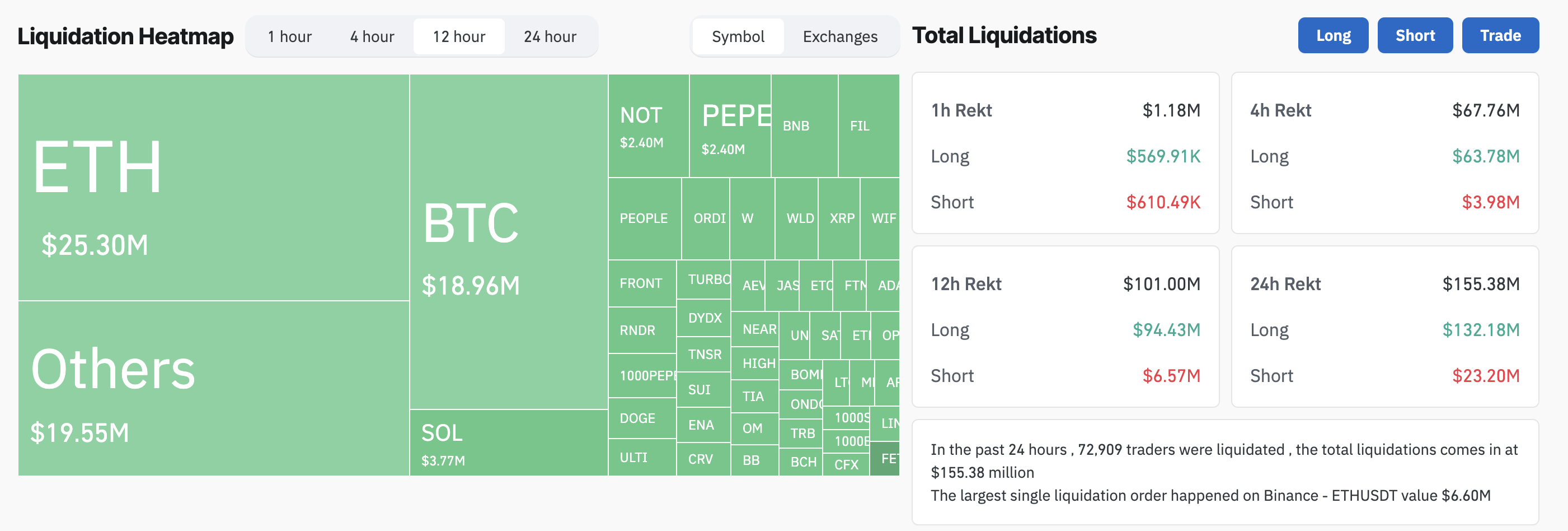Click the PEOPLE heatmap cell
This screenshot has width=1568, height=531.
pos(644,218)
